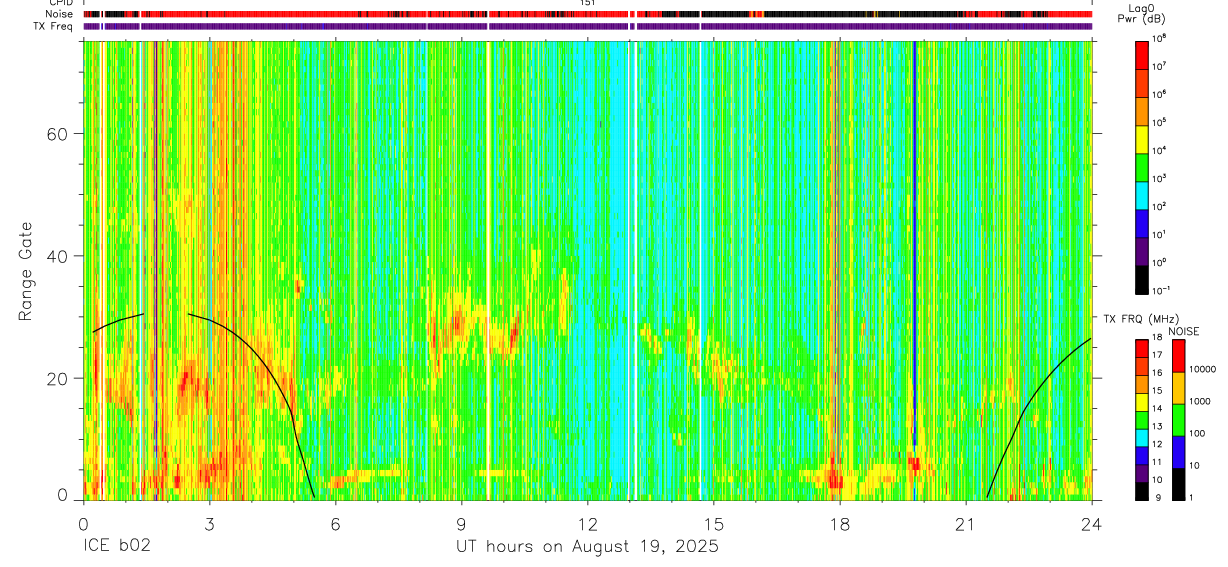Click the '15' tick on the UT hours axis
This screenshot has width=1228, height=567.
click(x=714, y=524)
